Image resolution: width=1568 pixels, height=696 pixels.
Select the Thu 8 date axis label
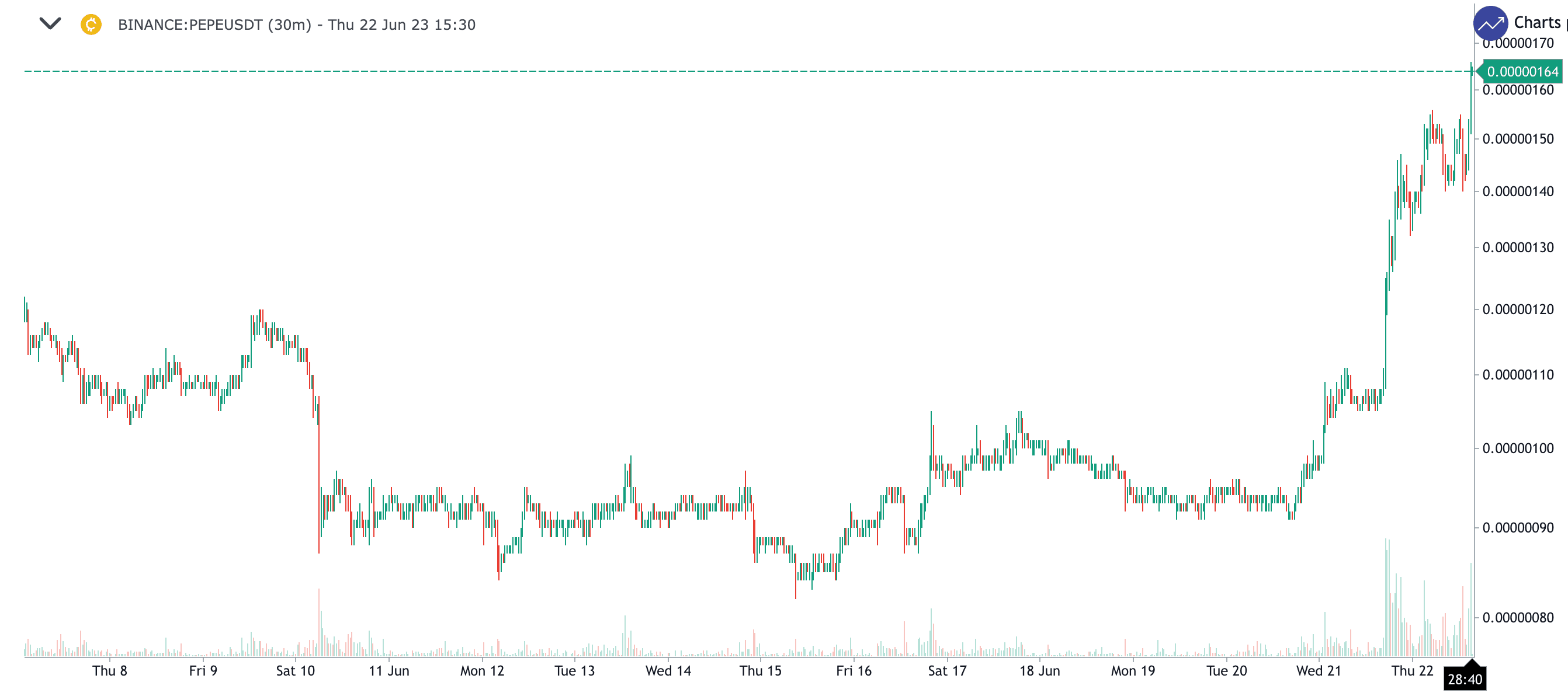pyautogui.click(x=110, y=670)
